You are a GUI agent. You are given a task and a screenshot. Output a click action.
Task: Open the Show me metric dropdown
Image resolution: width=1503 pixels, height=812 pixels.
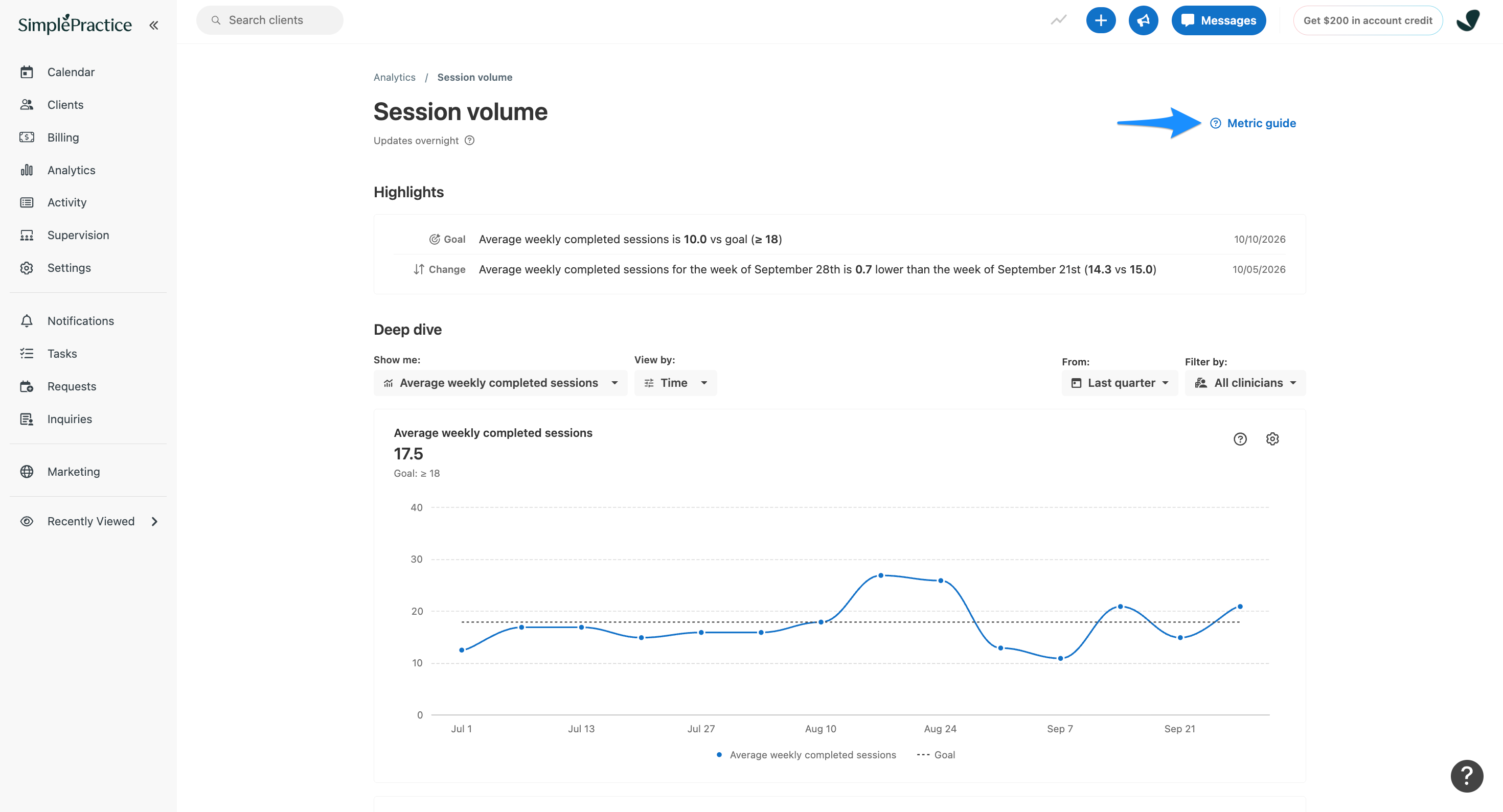pyautogui.click(x=500, y=383)
